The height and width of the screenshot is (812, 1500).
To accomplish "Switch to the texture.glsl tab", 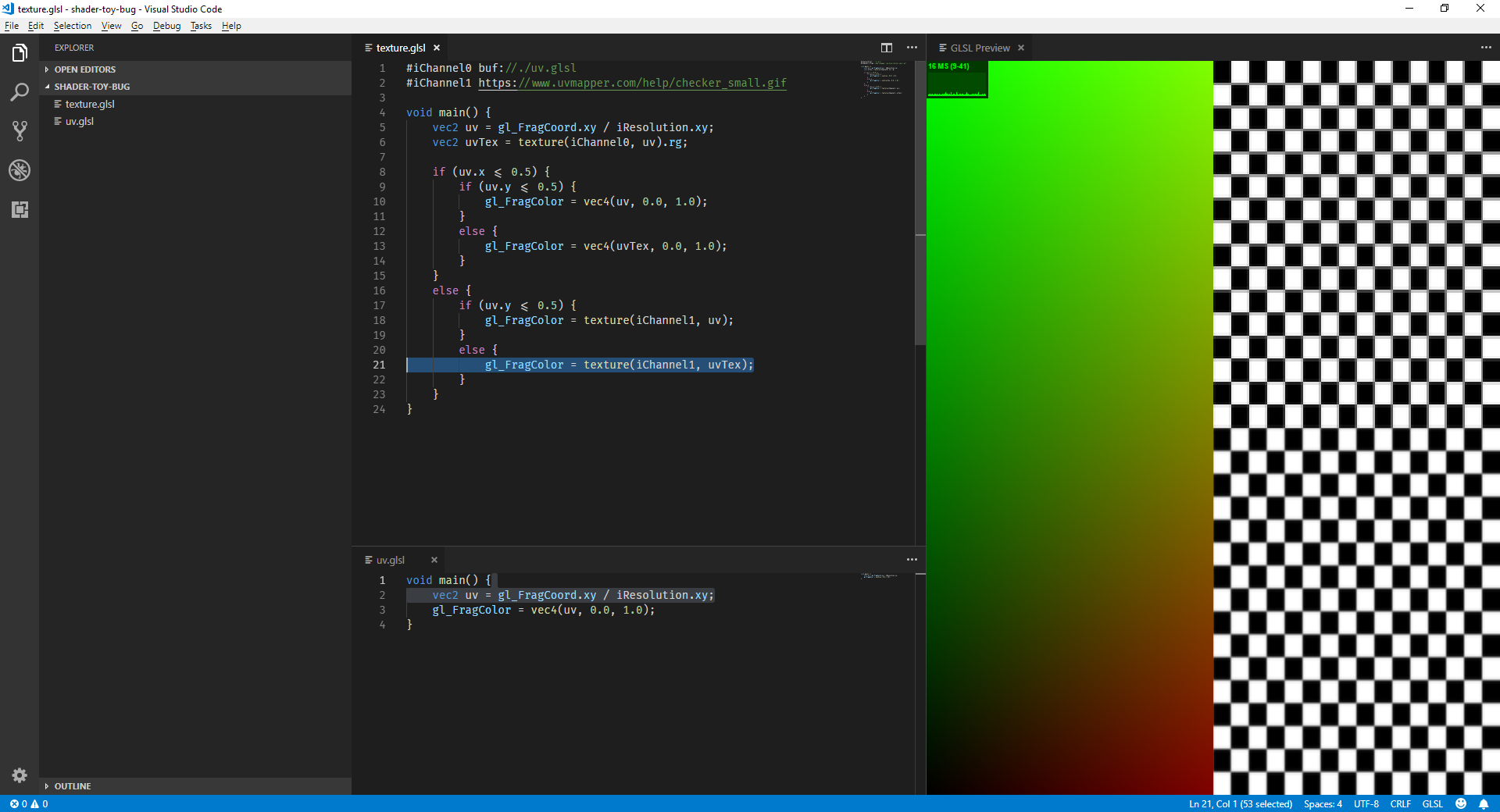I will pyautogui.click(x=401, y=48).
